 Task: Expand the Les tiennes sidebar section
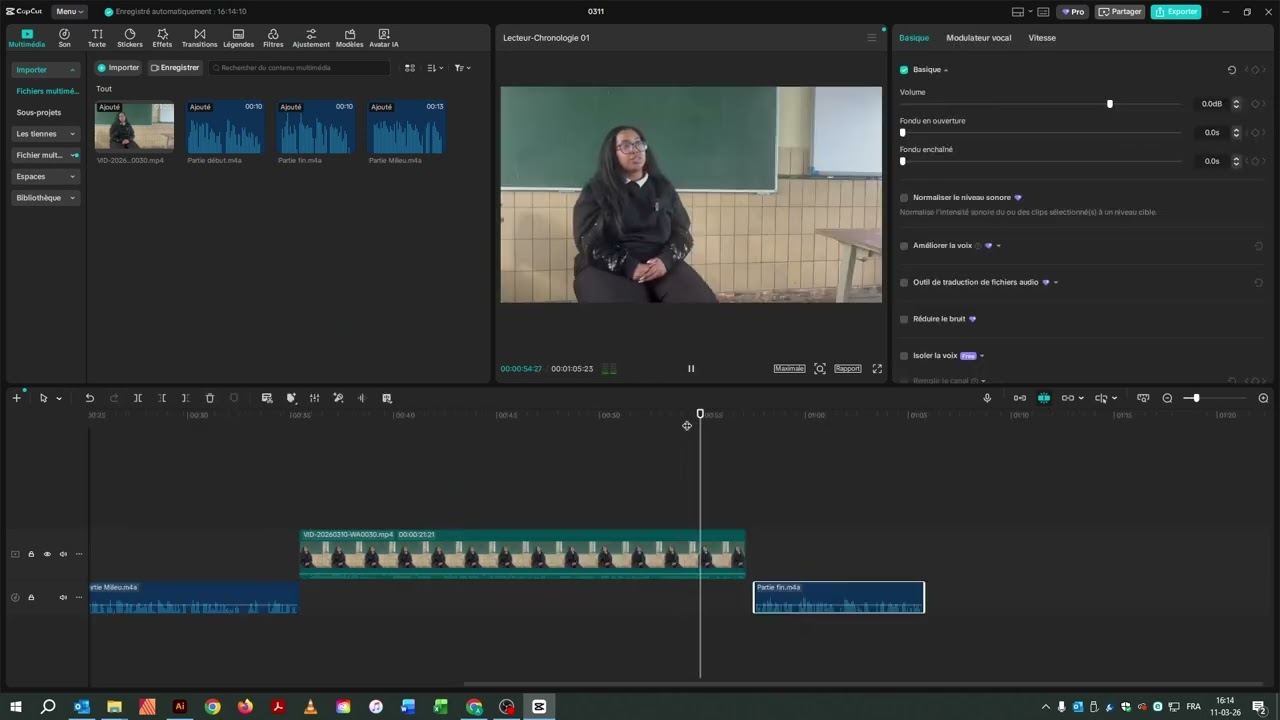[45, 134]
